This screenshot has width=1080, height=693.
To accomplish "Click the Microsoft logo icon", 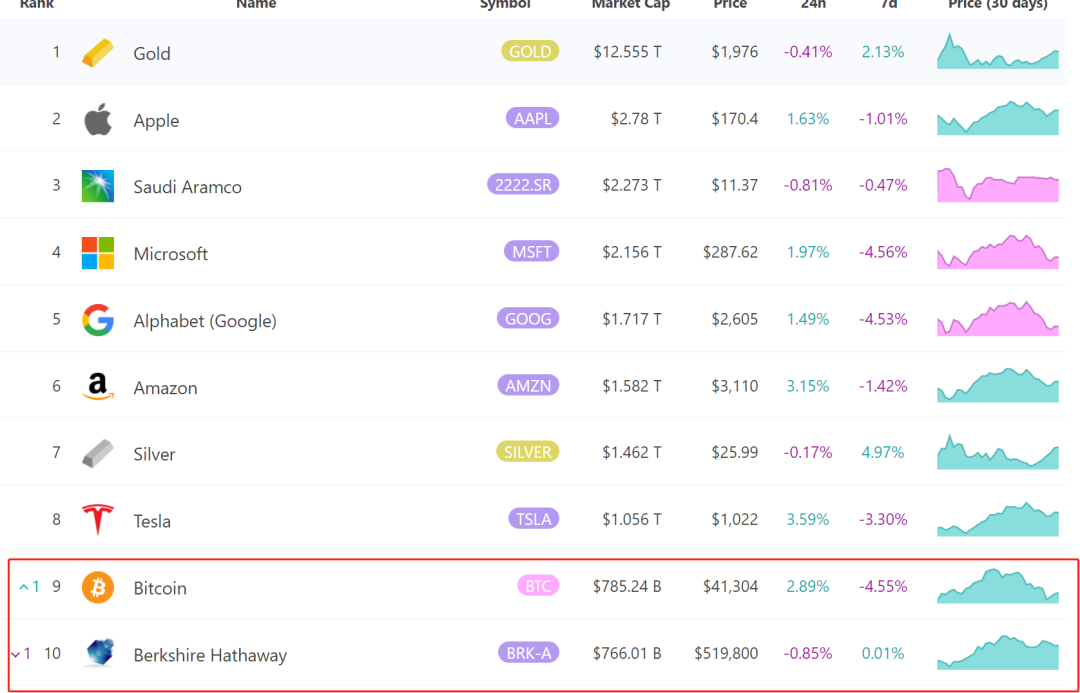I will (x=98, y=253).
